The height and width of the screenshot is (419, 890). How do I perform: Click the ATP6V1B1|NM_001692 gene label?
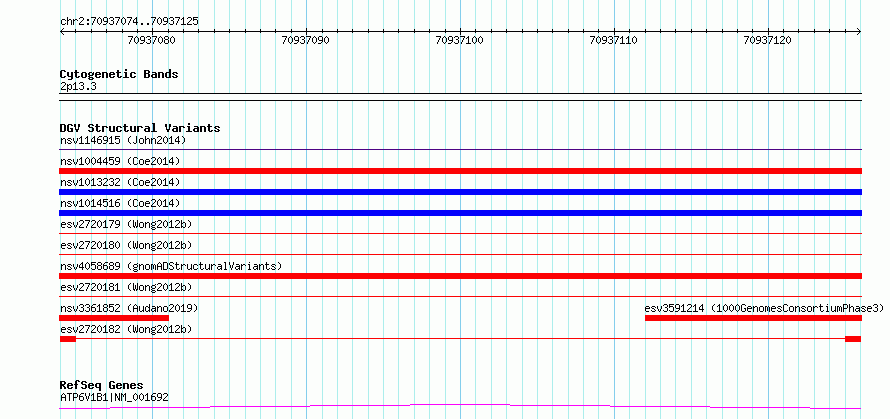tap(114, 397)
